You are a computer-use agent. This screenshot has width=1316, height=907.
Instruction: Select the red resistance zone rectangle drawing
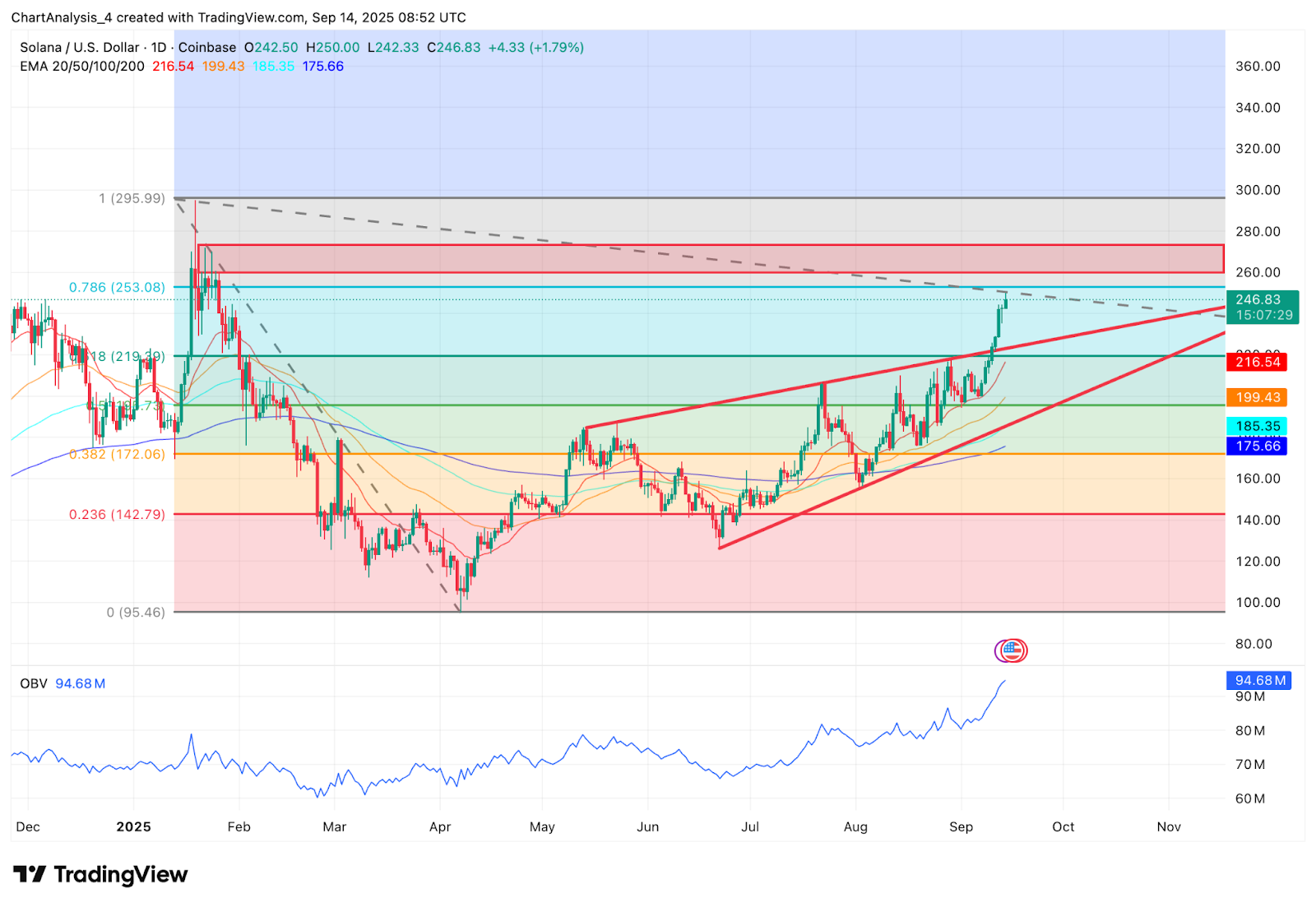coord(711,258)
